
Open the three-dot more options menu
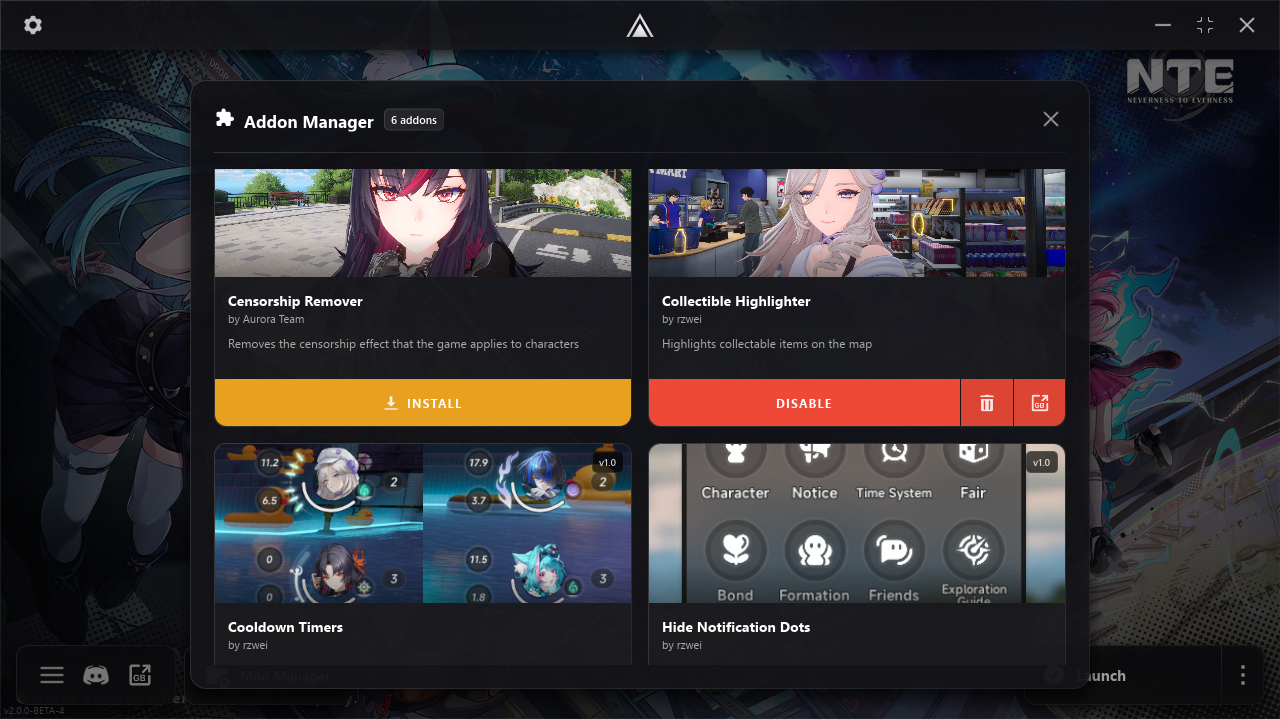point(1243,675)
